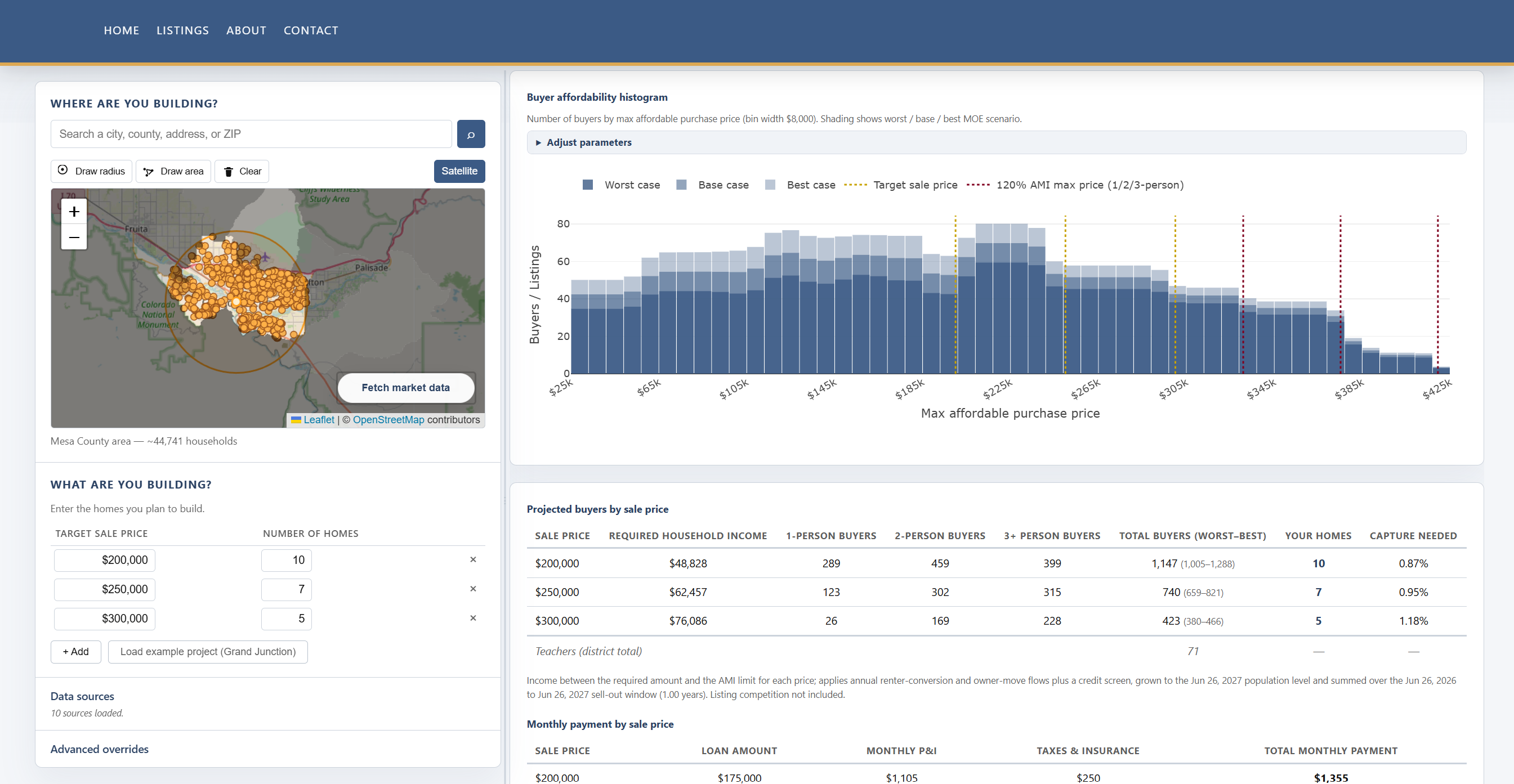
Task: Click the '10 sources loaded.' note
Action: coord(87,713)
